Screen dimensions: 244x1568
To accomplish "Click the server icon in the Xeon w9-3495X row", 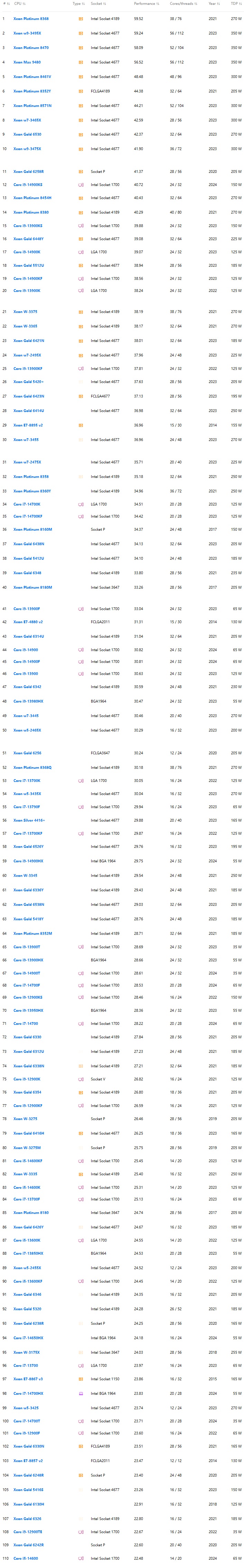I will [x=81, y=33].
